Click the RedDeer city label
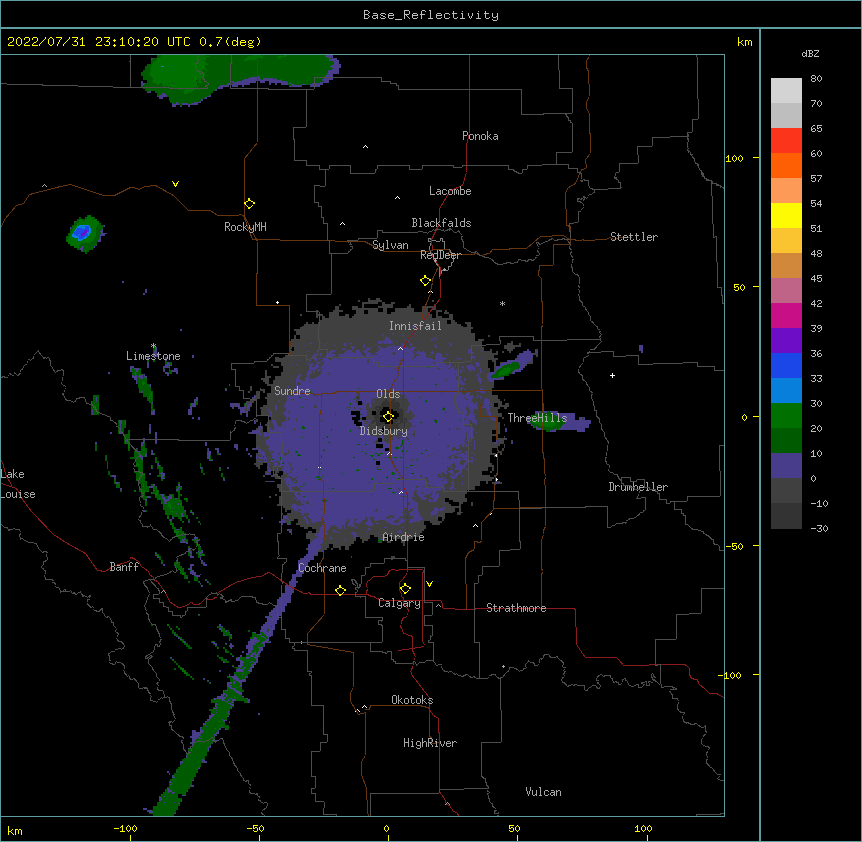This screenshot has height=842, width=862. click(x=440, y=255)
